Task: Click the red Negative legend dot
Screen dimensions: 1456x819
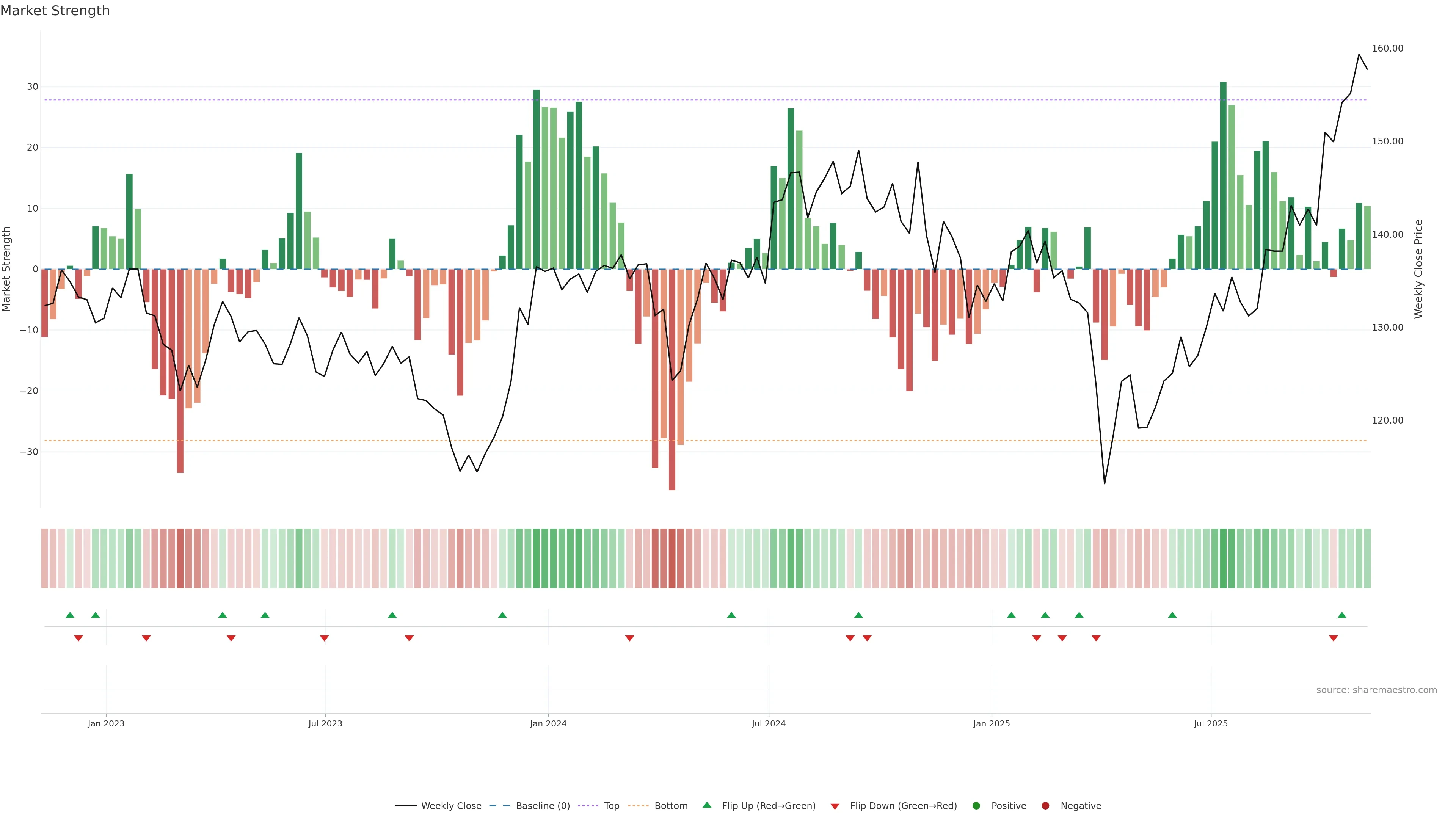Action: (1045, 805)
